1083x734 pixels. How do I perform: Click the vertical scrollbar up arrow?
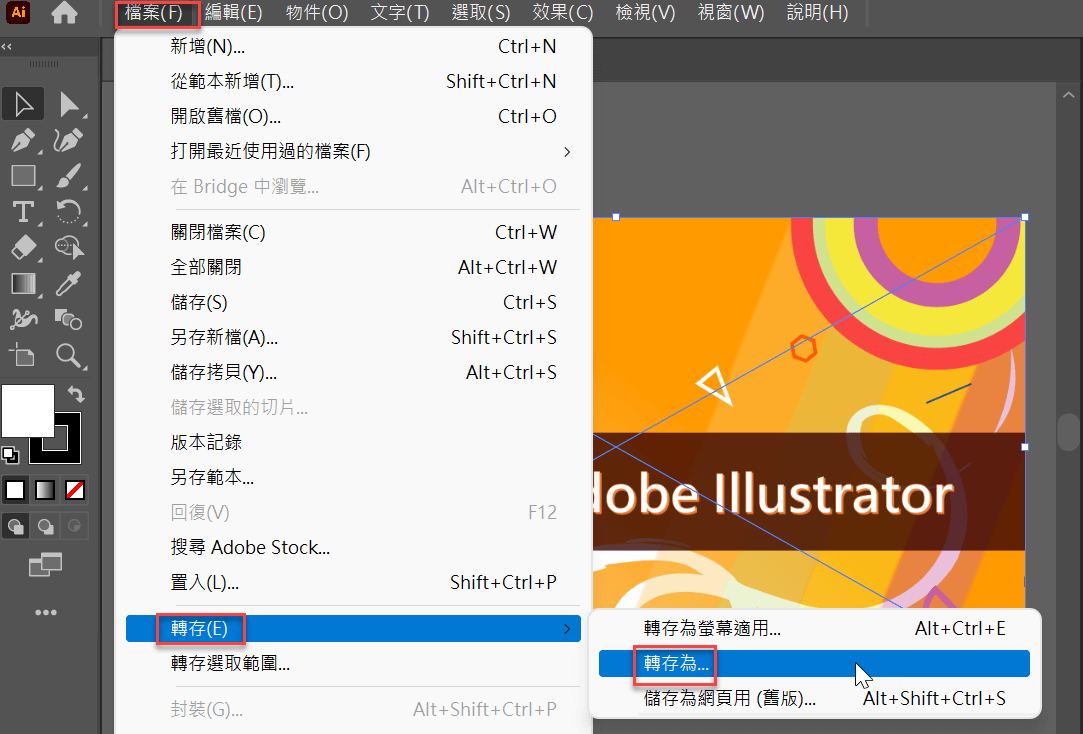point(1068,95)
